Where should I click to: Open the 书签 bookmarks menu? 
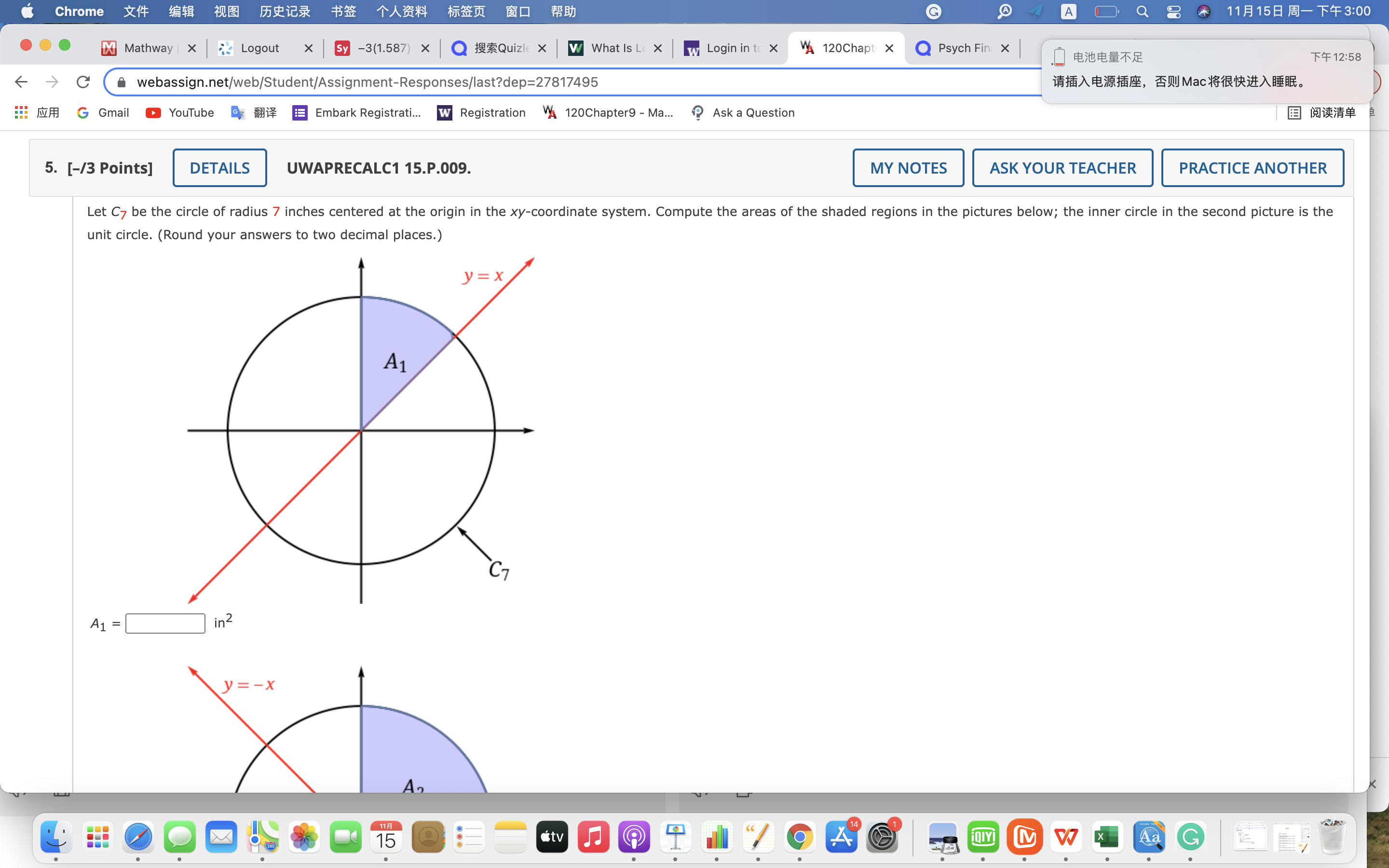point(343,12)
